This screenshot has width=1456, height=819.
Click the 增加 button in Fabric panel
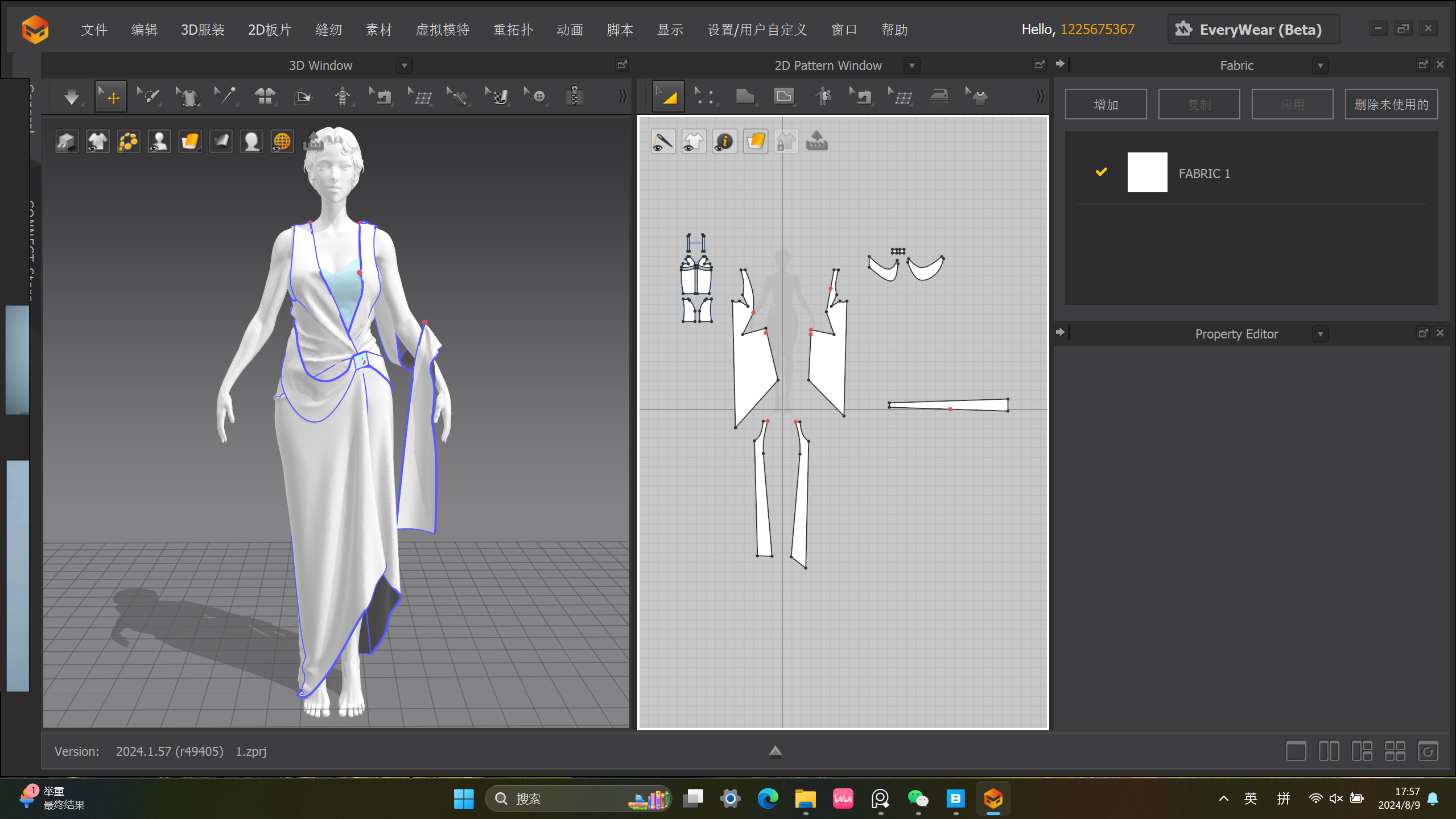coord(1106,105)
